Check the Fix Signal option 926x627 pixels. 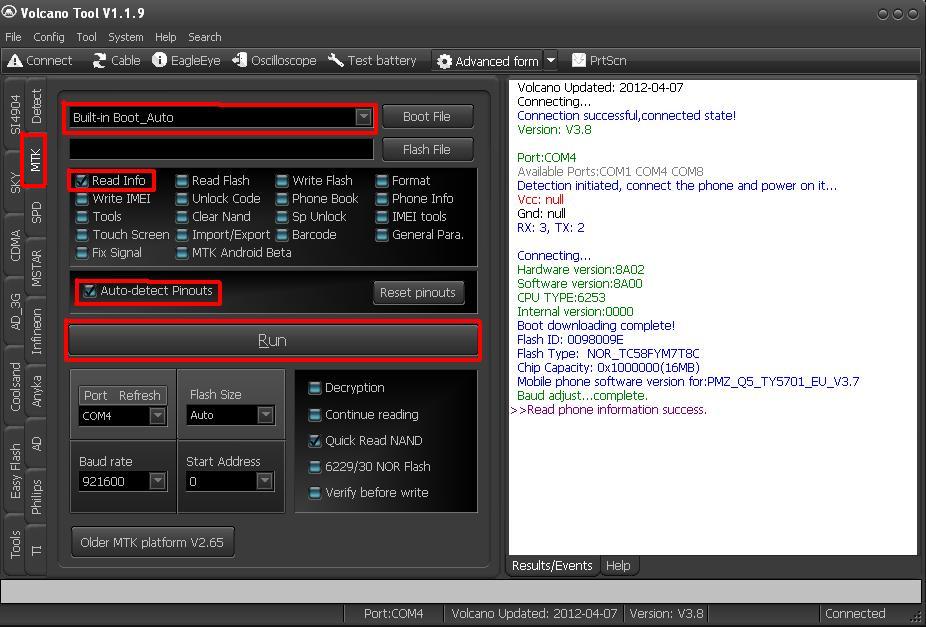(81, 253)
